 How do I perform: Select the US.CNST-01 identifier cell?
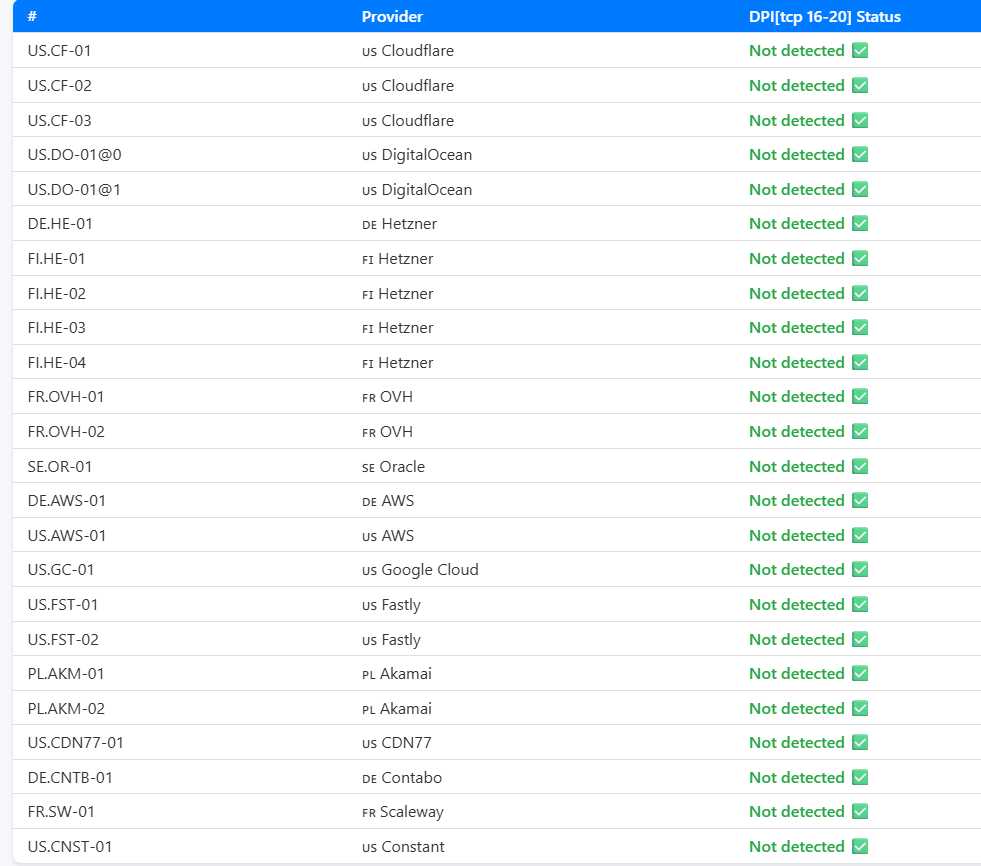[70, 847]
